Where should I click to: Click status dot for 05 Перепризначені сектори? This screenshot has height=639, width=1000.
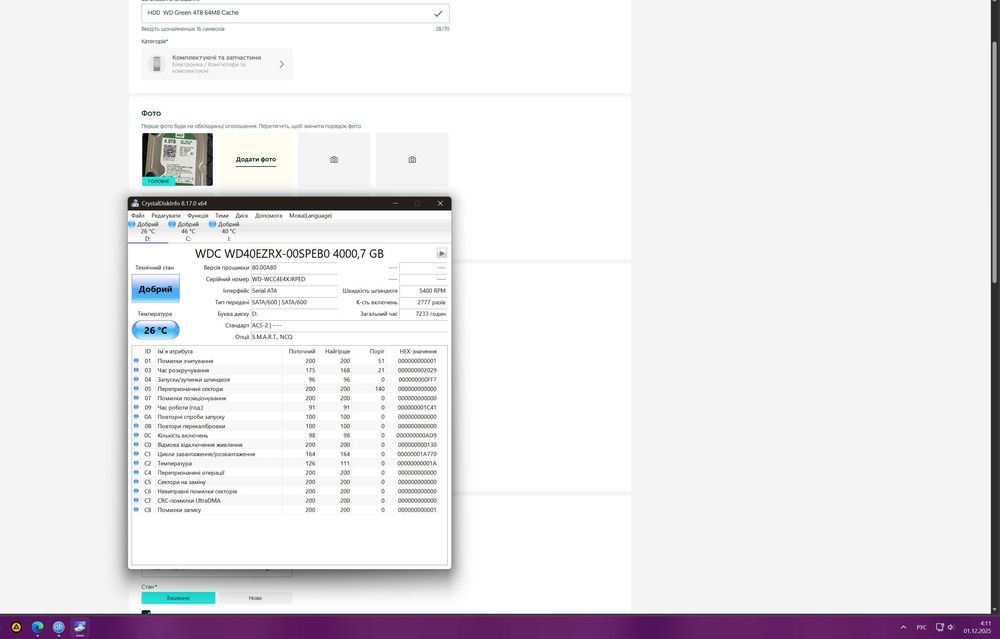click(x=136, y=388)
